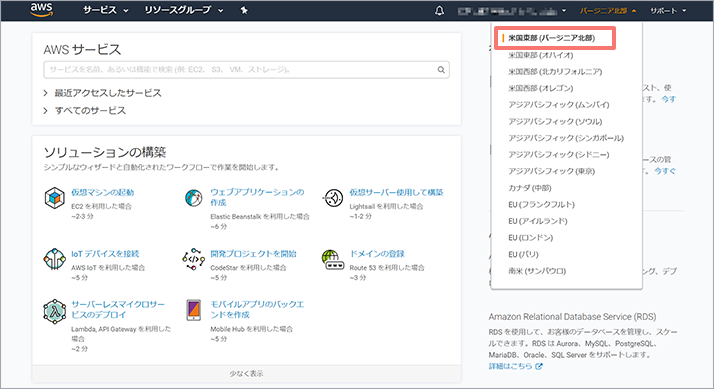Screen dimensions: 714x389
Task: Click the 今すぐ link at right edge
Action: [665, 171]
